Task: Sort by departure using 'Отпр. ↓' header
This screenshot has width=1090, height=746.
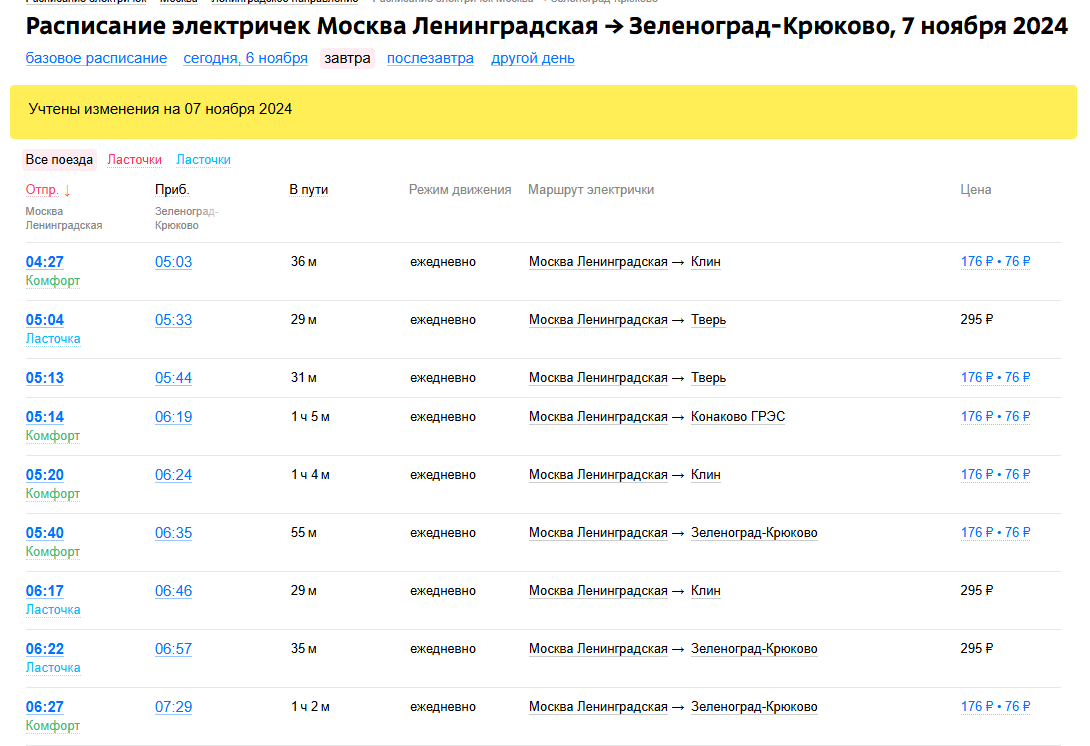Action: [48, 190]
